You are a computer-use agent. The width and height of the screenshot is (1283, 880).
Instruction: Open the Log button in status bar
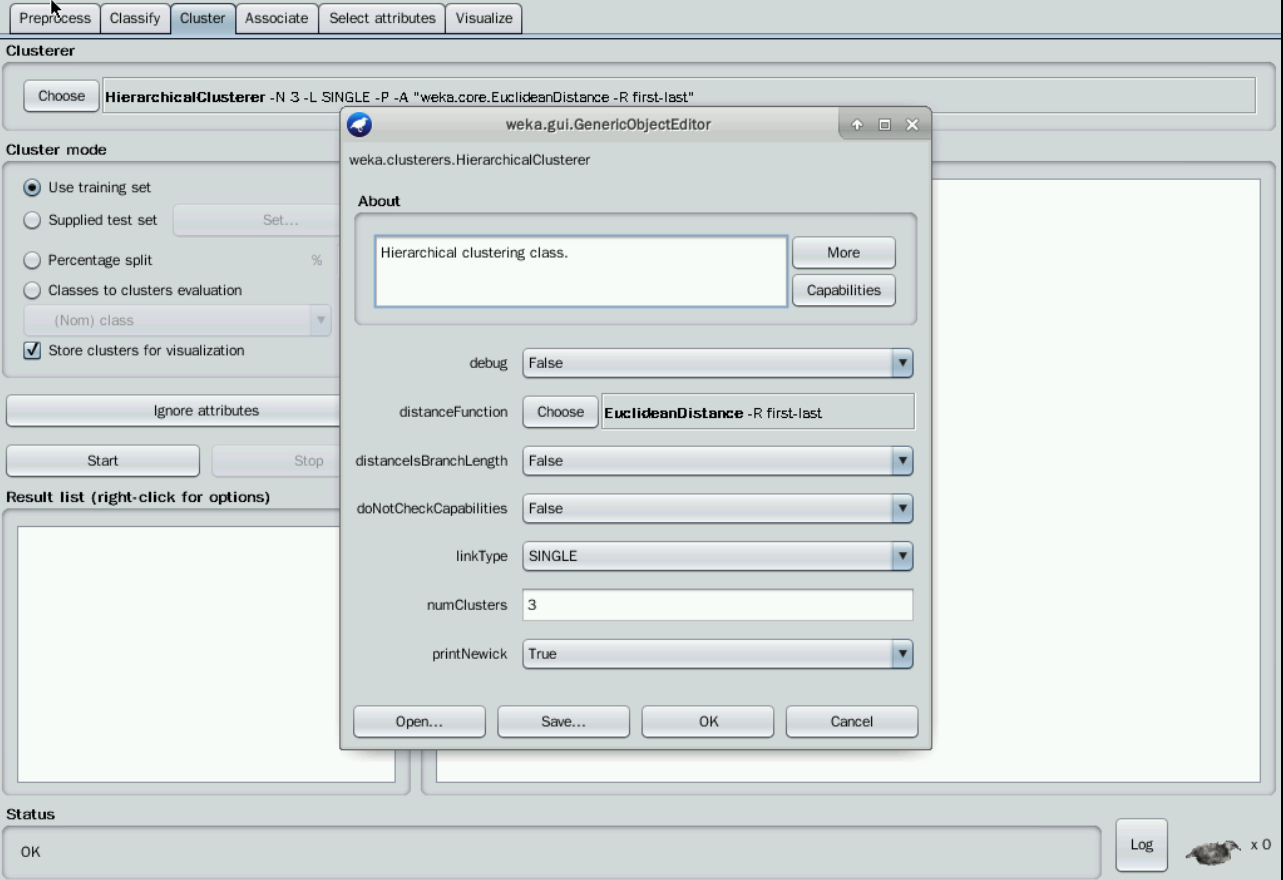click(x=1140, y=845)
